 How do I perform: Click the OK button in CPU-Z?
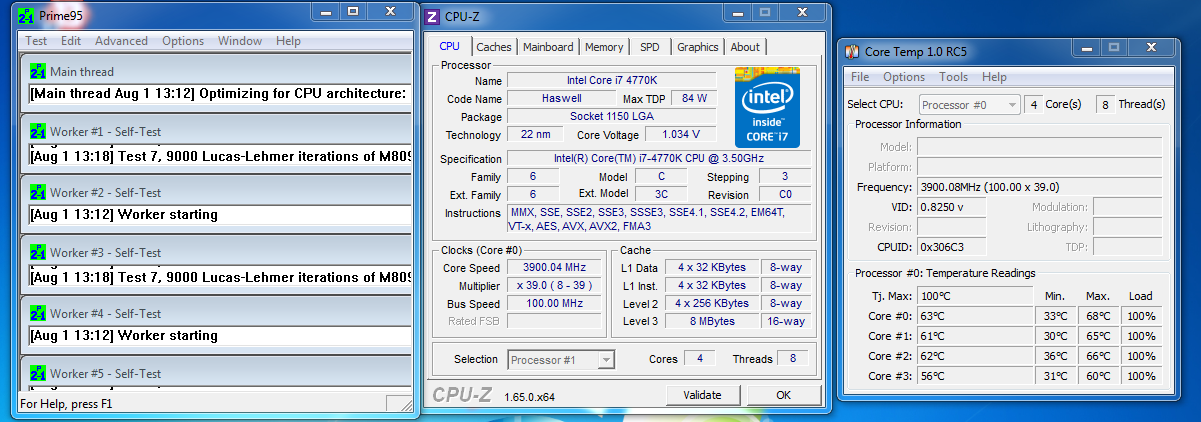pyautogui.click(x=783, y=395)
